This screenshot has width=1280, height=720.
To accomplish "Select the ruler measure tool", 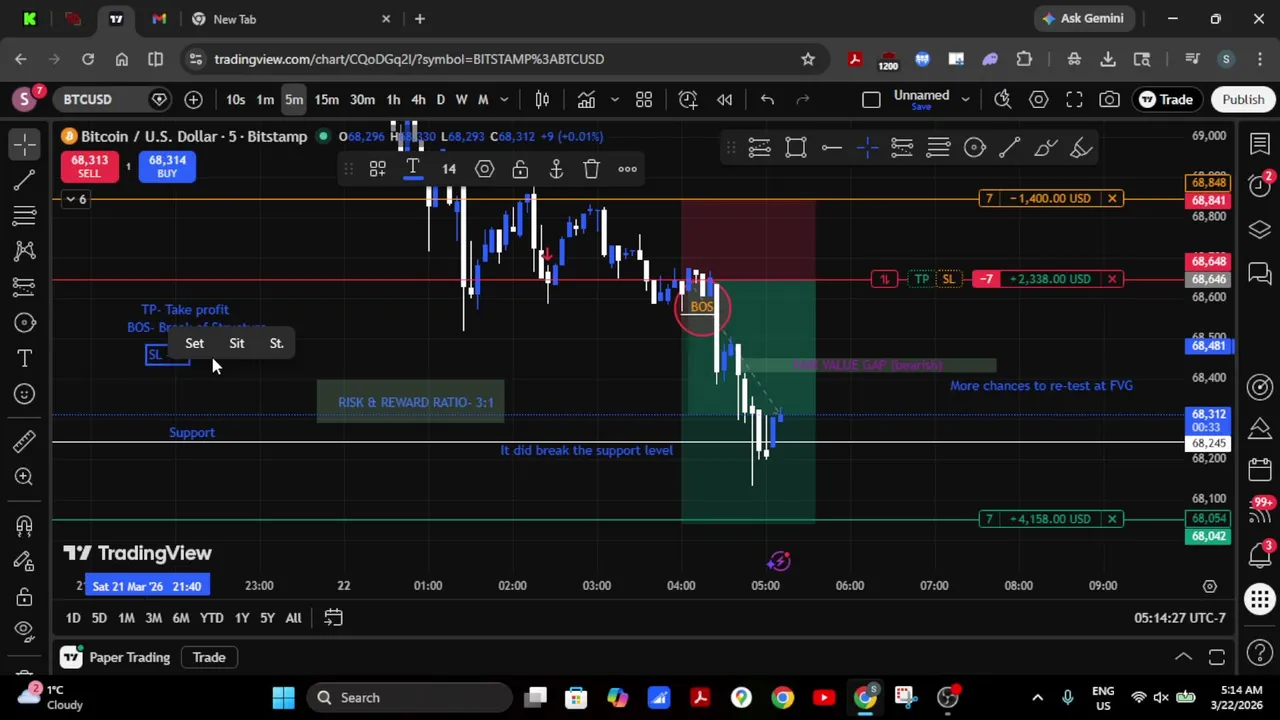I will coord(25,440).
